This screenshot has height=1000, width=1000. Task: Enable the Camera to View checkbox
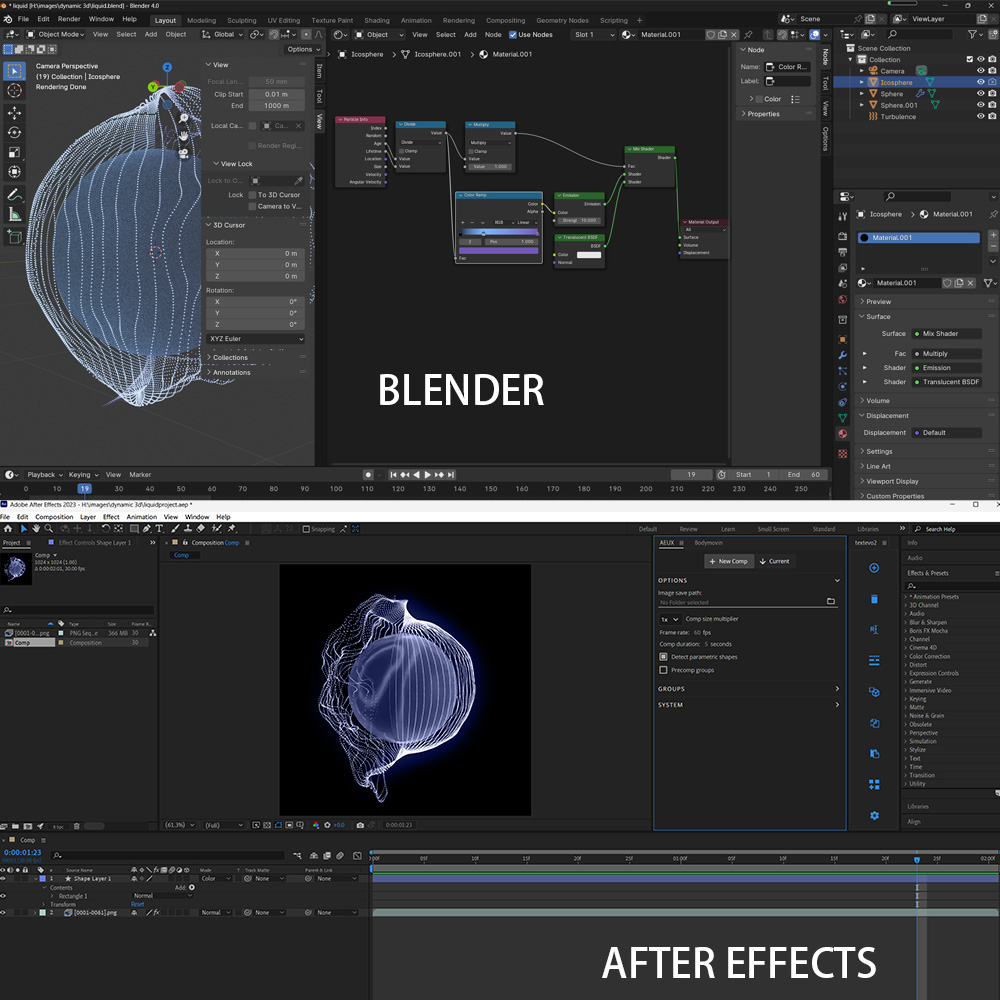(253, 207)
